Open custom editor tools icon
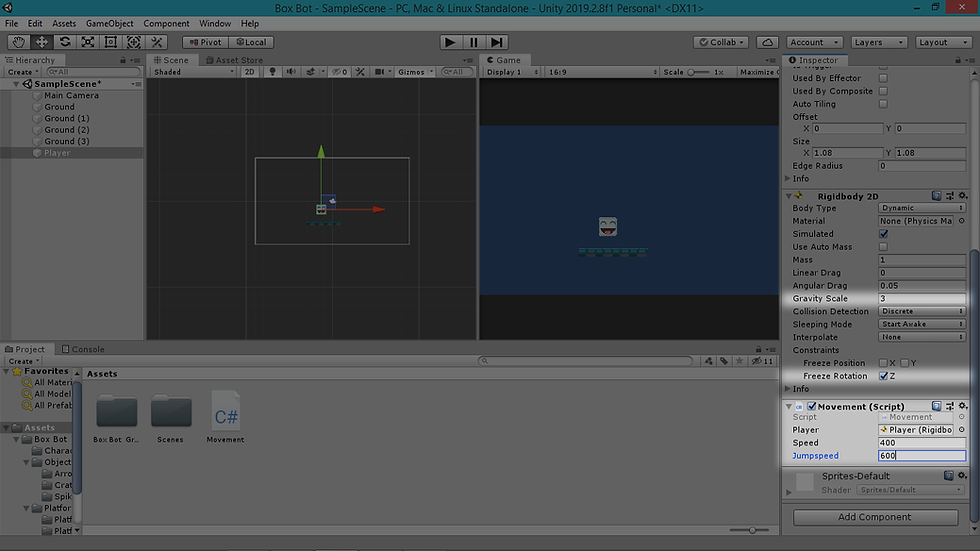 [x=157, y=42]
